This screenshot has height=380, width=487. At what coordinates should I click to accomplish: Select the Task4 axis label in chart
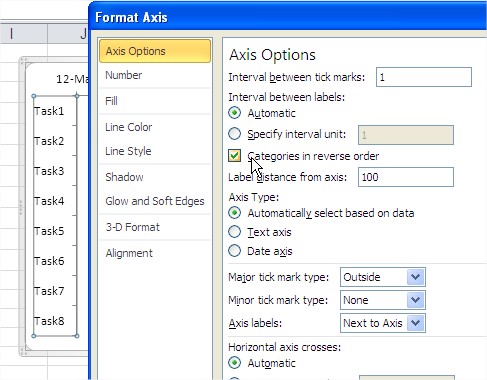tap(49, 201)
